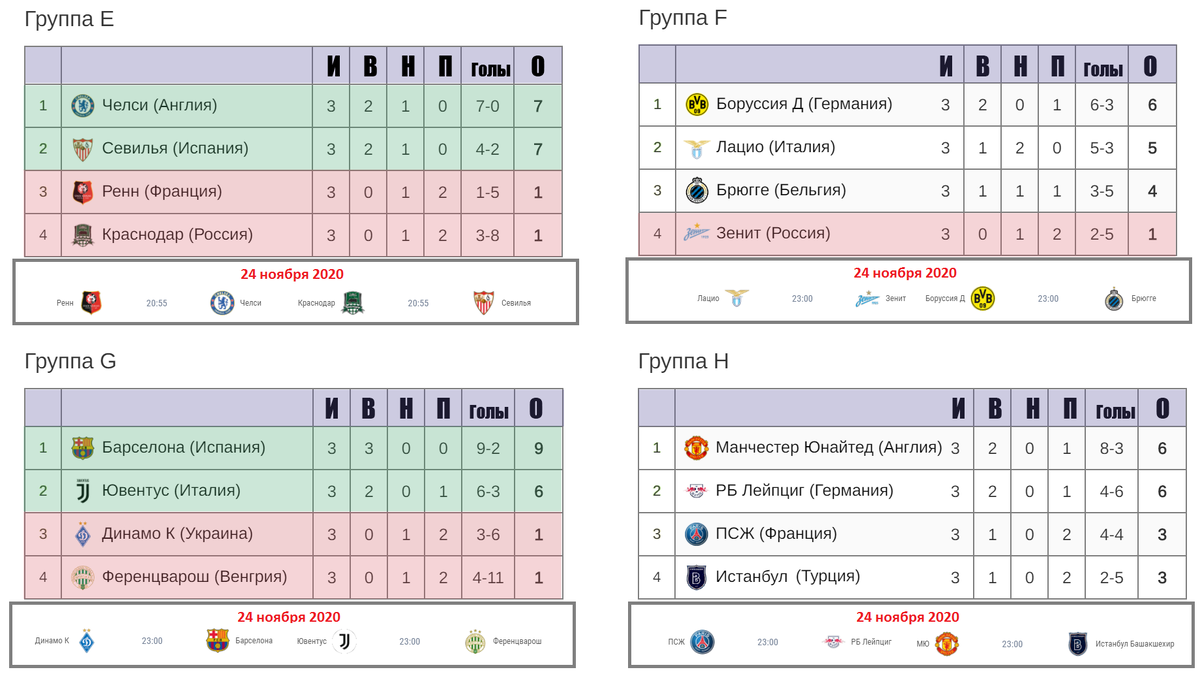Select PSG logo in the ПСЖ–РБ Лейпциг fixture
Screen dimensions: 1200x674
point(705,642)
